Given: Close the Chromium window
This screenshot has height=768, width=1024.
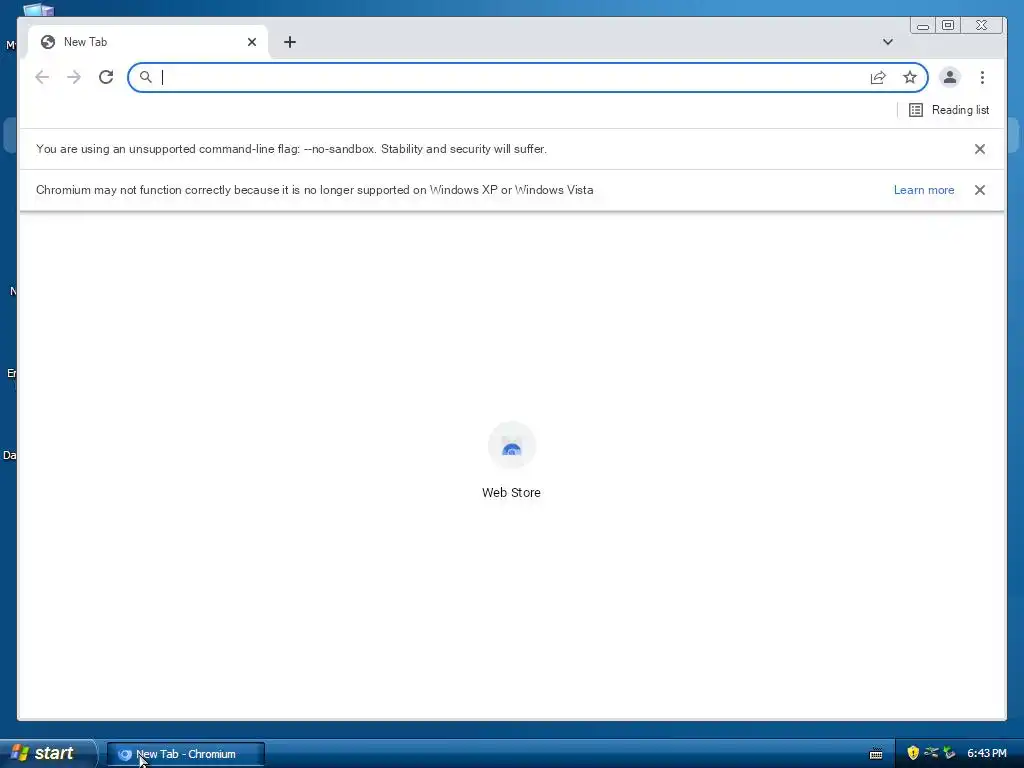Looking at the screenshot, I should click(981, 25).
